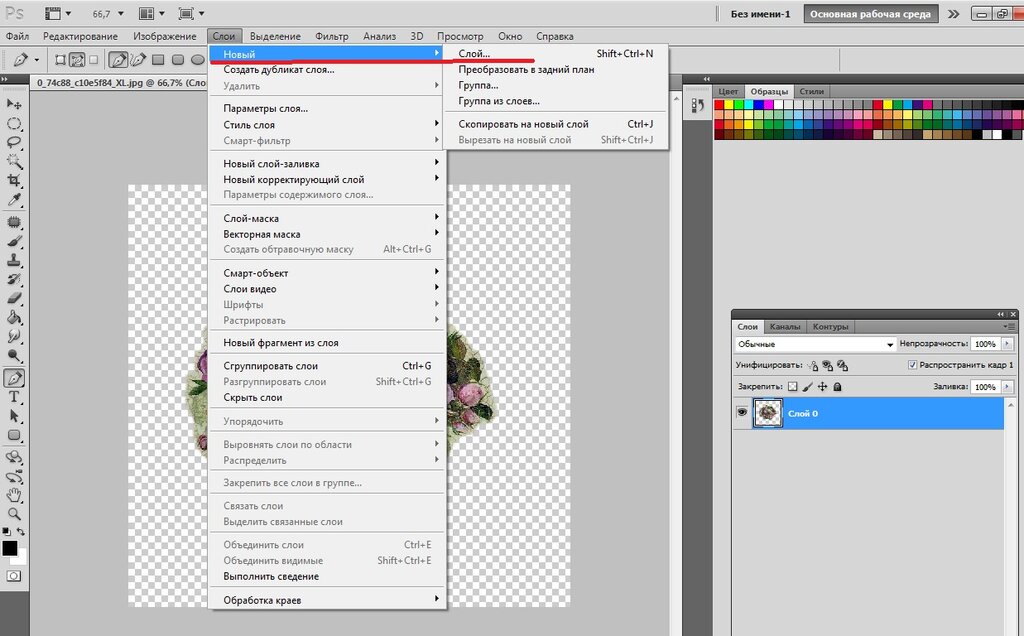
Task: Open the Редактирование menu
Action: coord(80,36)
